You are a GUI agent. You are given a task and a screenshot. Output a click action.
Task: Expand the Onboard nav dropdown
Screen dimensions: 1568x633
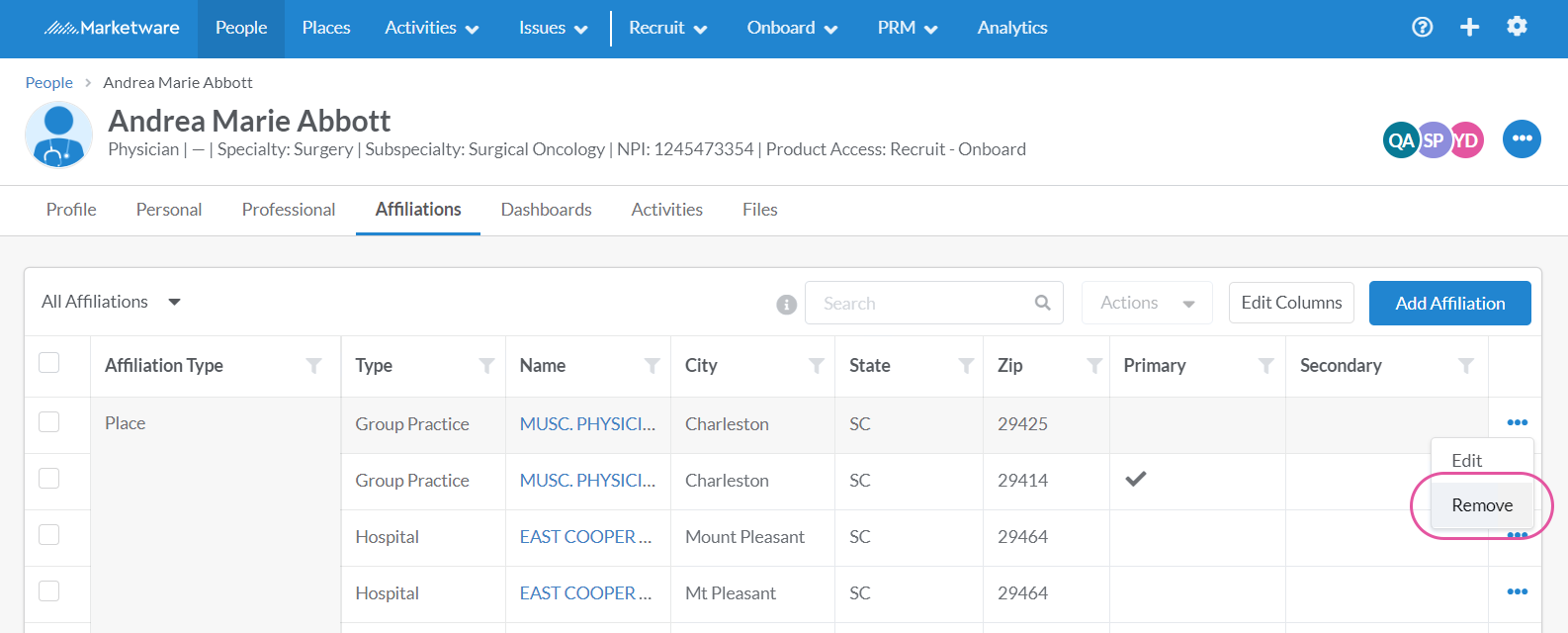coord(793,28)
